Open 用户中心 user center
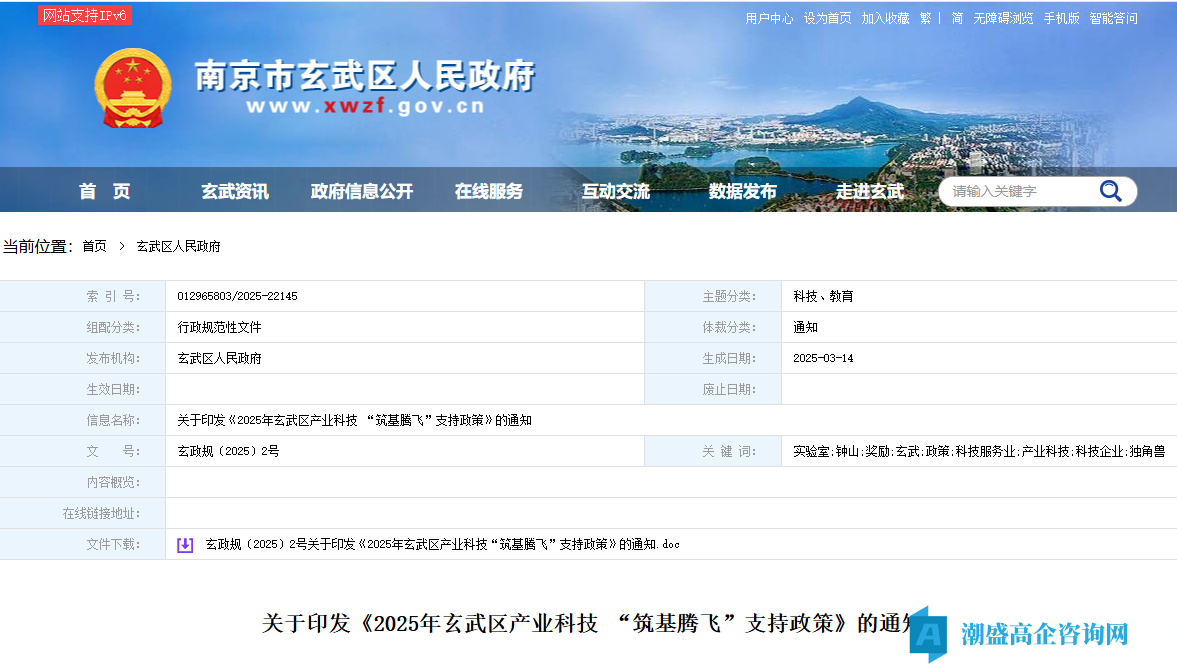This screenshot has width=1177, height=669. tap(767, 17)
